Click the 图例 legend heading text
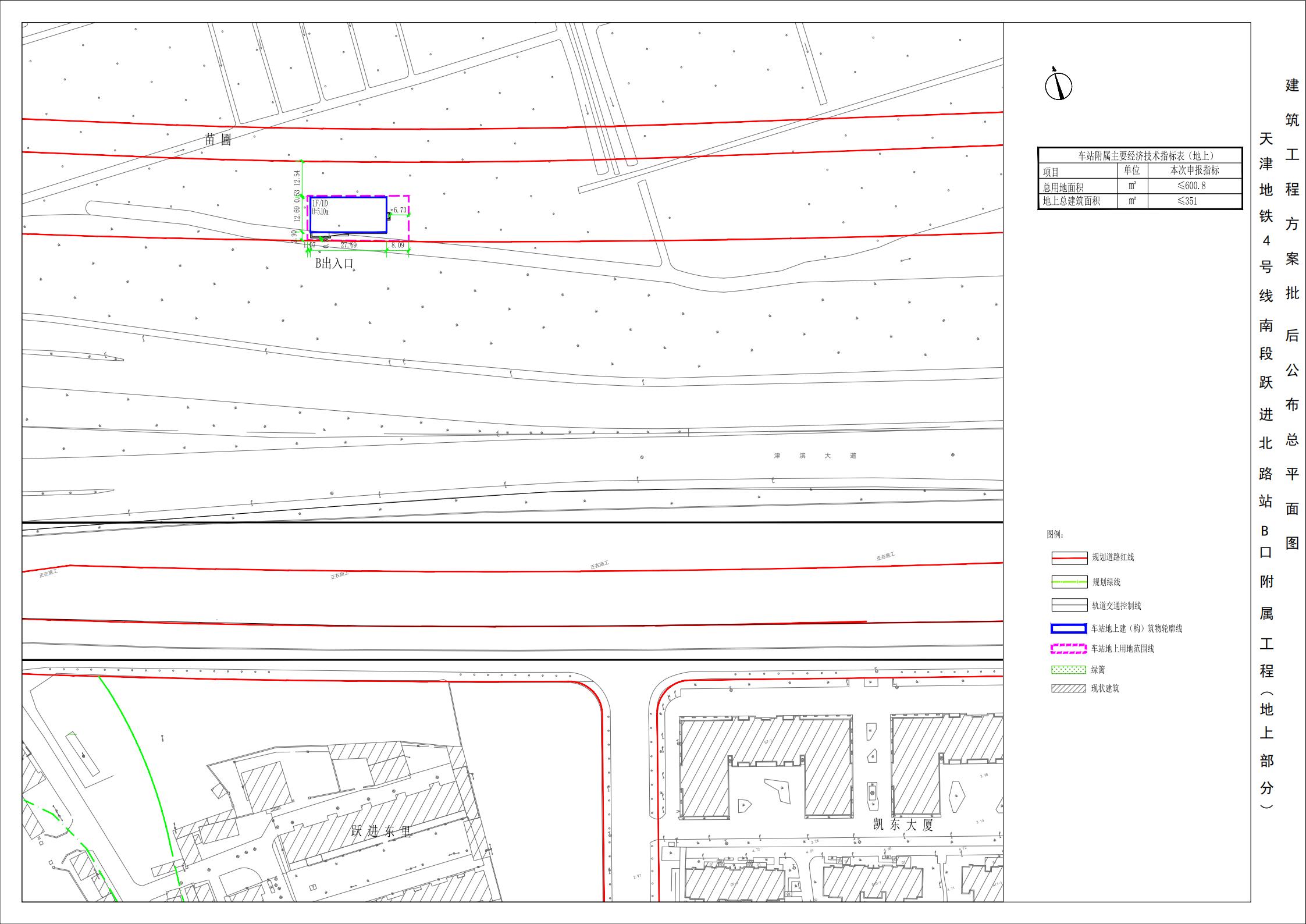The image size is (1306, 924). (x=1055, y=534)
